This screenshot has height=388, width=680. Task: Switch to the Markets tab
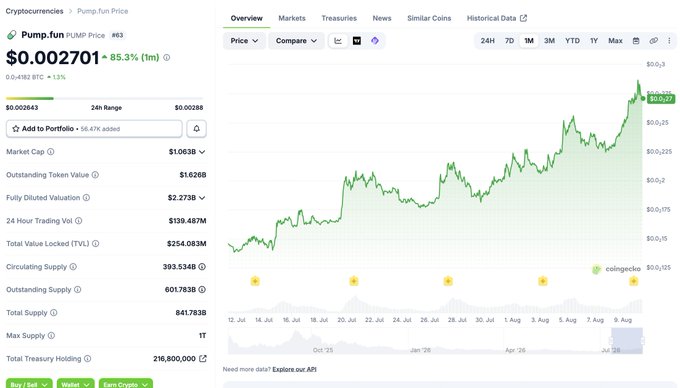[292, 18]
